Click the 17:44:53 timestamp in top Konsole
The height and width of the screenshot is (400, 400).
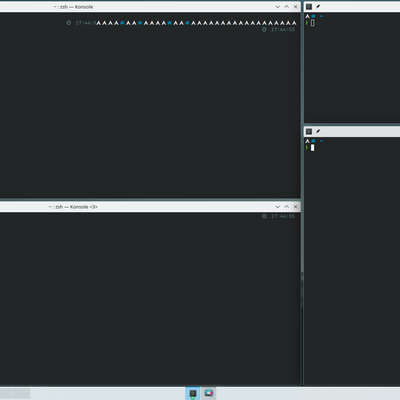(283, 30)
